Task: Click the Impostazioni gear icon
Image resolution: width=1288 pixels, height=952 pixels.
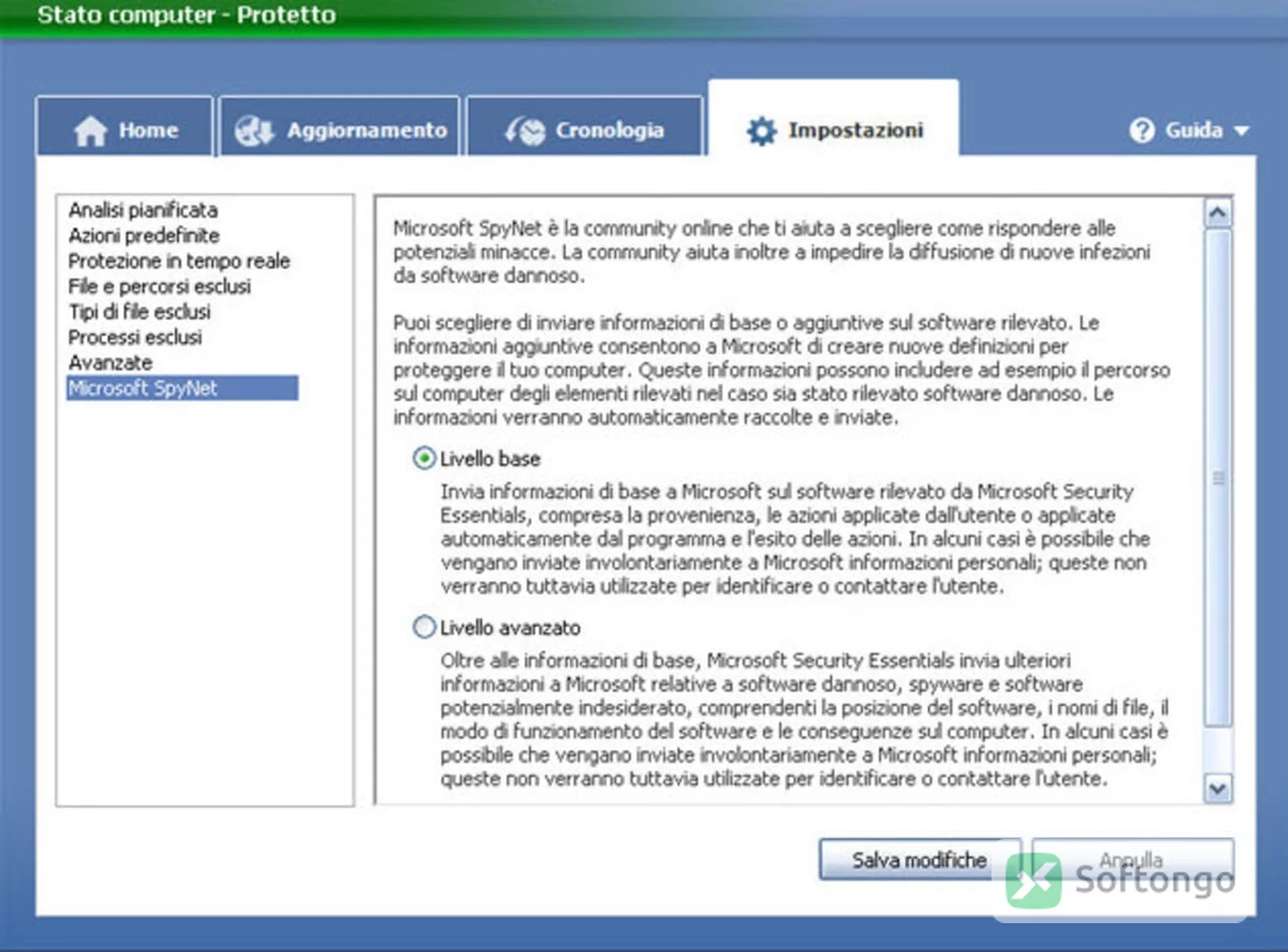Action: pyautogui.click(x=761, y=130)
